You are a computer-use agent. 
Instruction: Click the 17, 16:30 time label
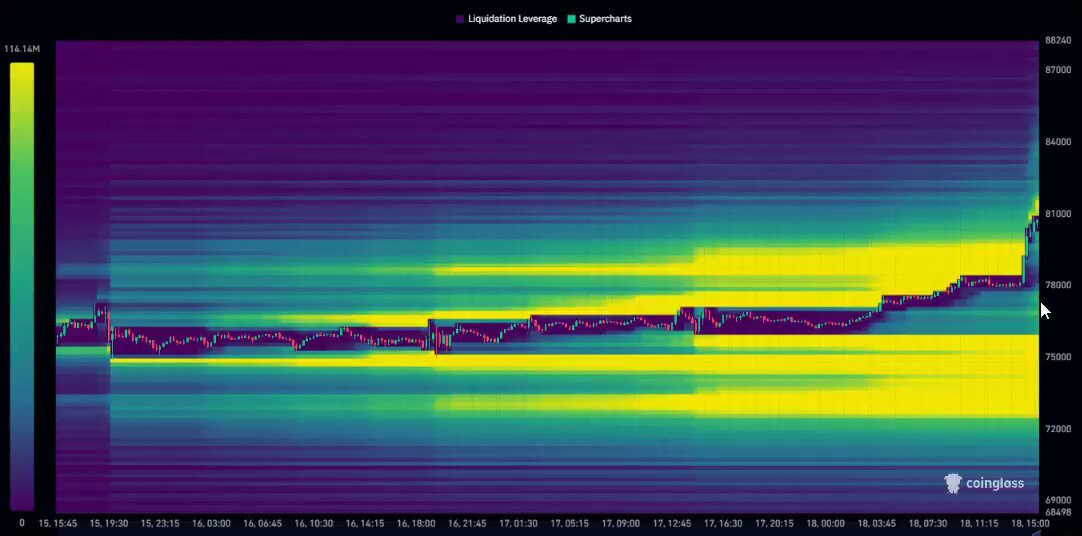723,524
